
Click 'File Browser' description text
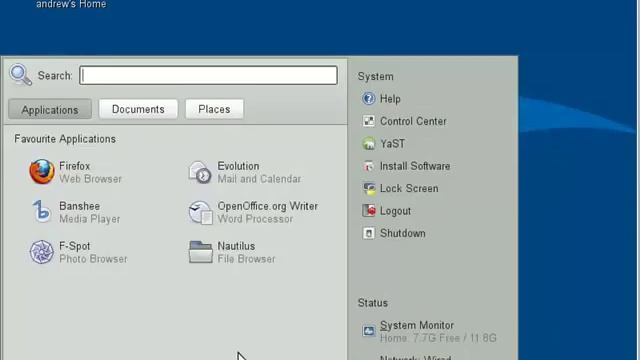(x=246, y=259)
